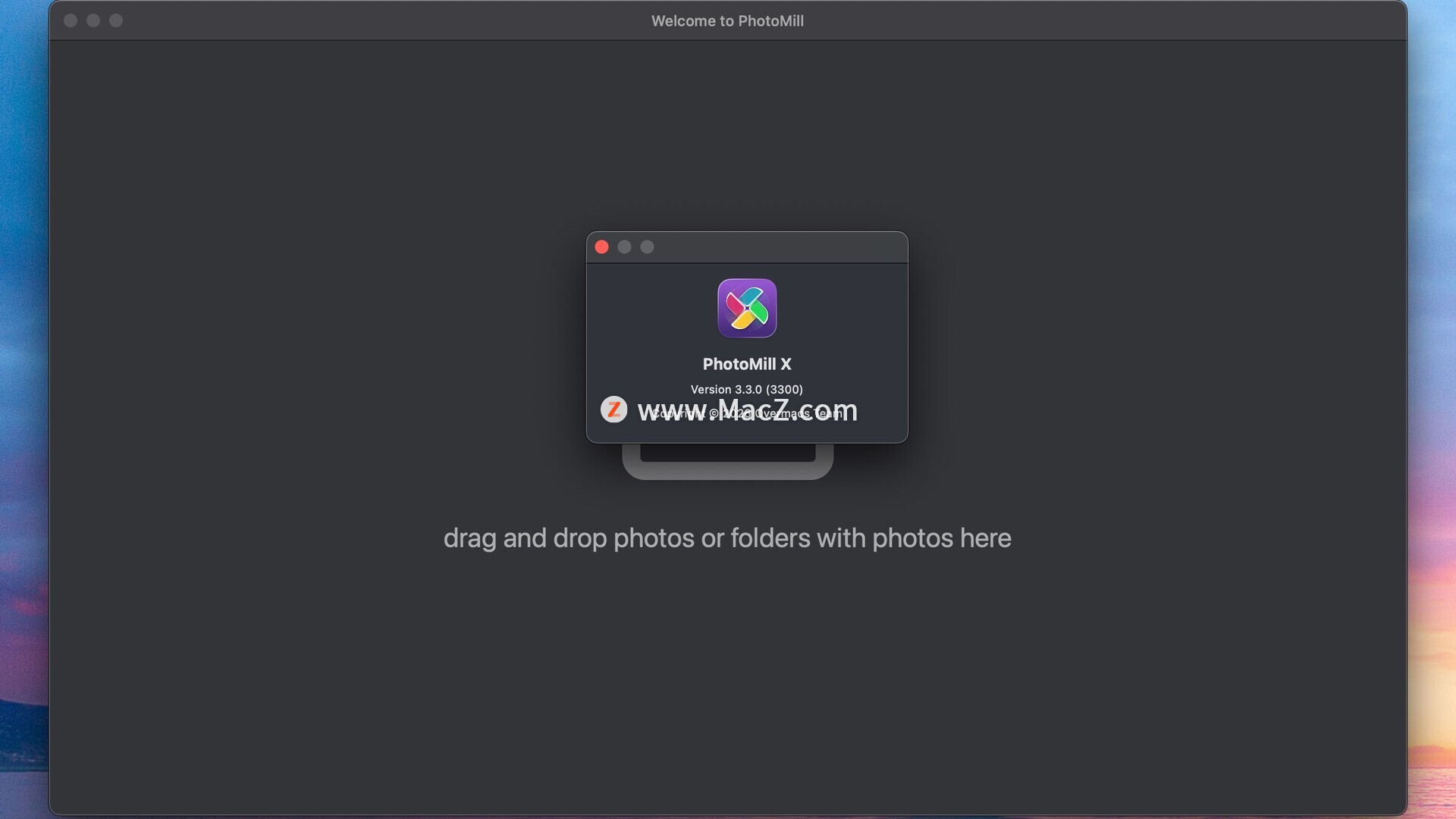Click the 'Welcome to PhotoMill' window title
1456x819 pixels.
pyautogui.click(x=727, y=21)
